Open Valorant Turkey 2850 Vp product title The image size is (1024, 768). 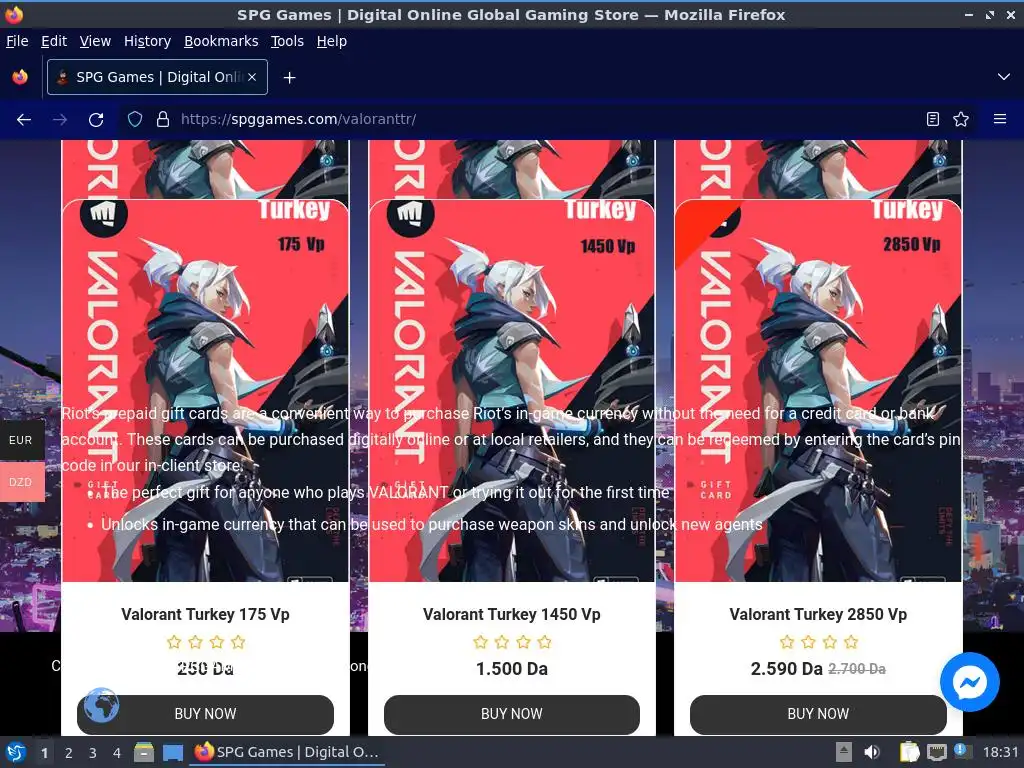[818, 615]
